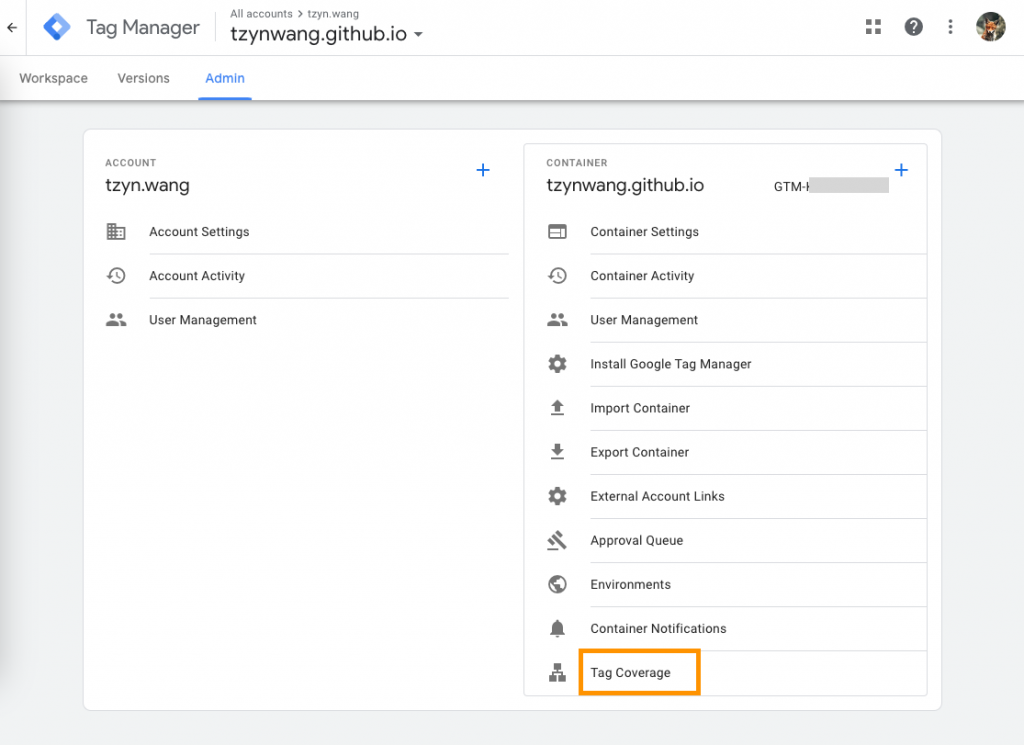
Task: Open the Google apps grid icon
Action: 873,27
